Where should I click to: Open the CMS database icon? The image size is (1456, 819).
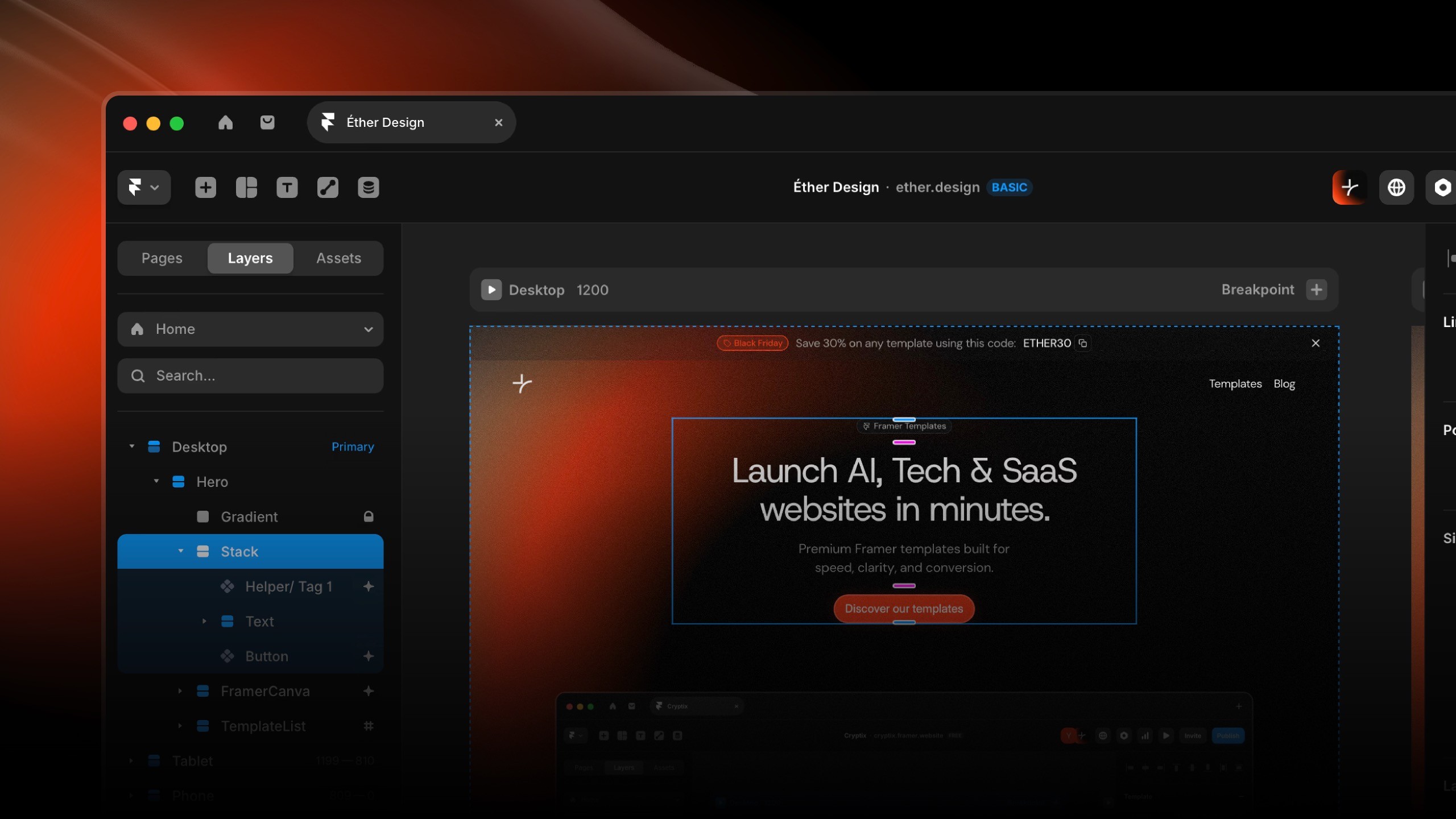pos(368,187)
